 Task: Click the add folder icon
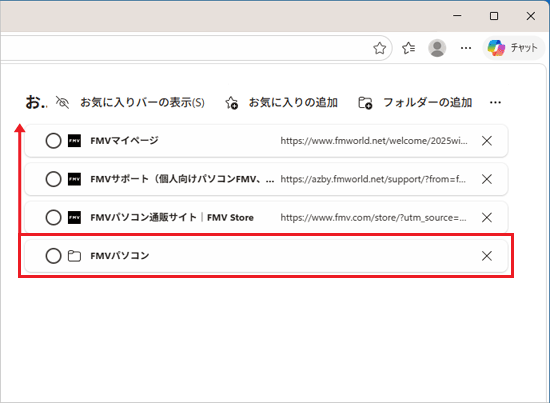pyautogui.click(x=365, y=103)
